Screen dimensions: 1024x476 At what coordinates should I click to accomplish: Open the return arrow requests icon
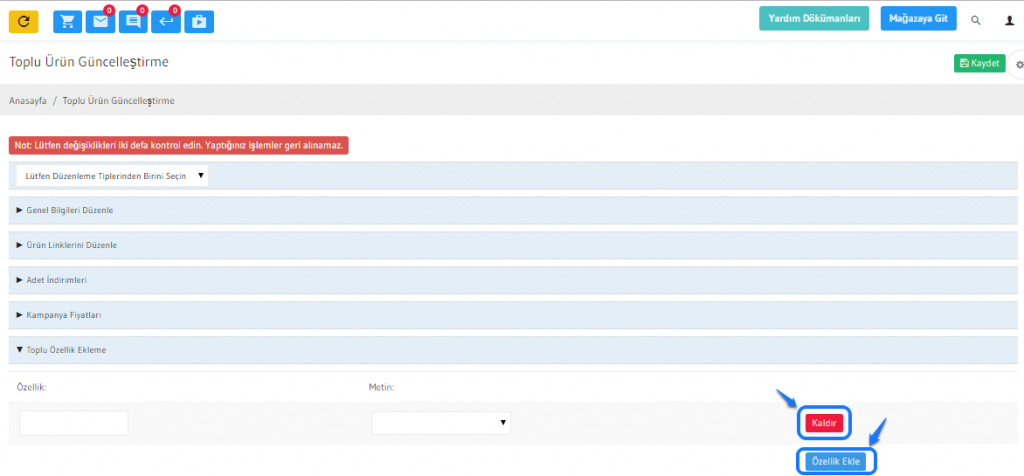pyautogui.click(x=165, y=21)
